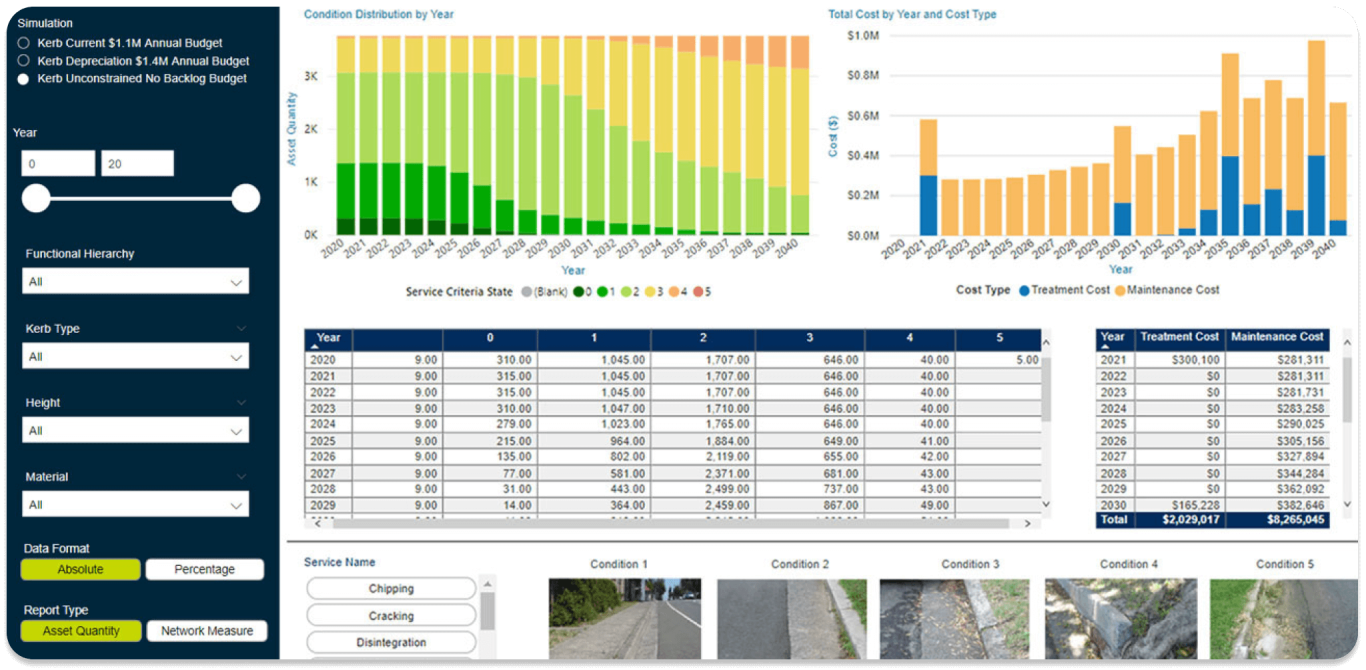Click the orange "4" condition legend icon

click(671, 291)
